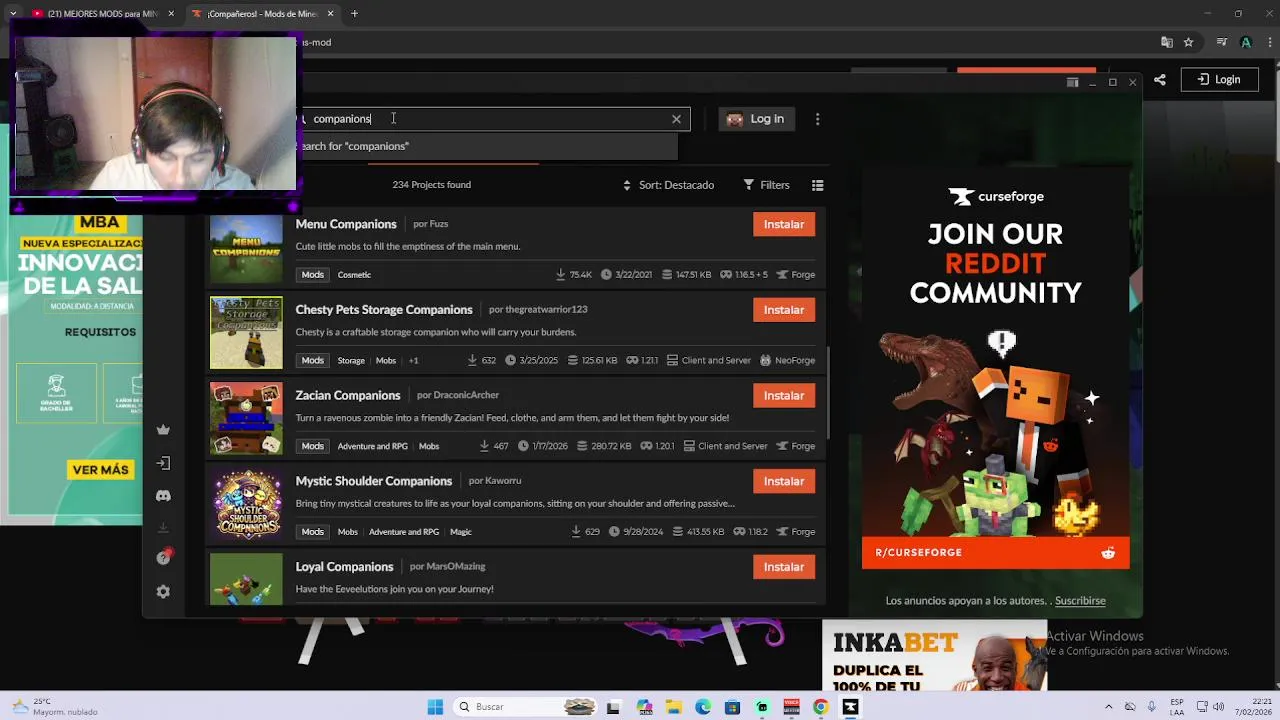
Task: Click the Mods badge on Menu Companions
Action: (313, 275)
